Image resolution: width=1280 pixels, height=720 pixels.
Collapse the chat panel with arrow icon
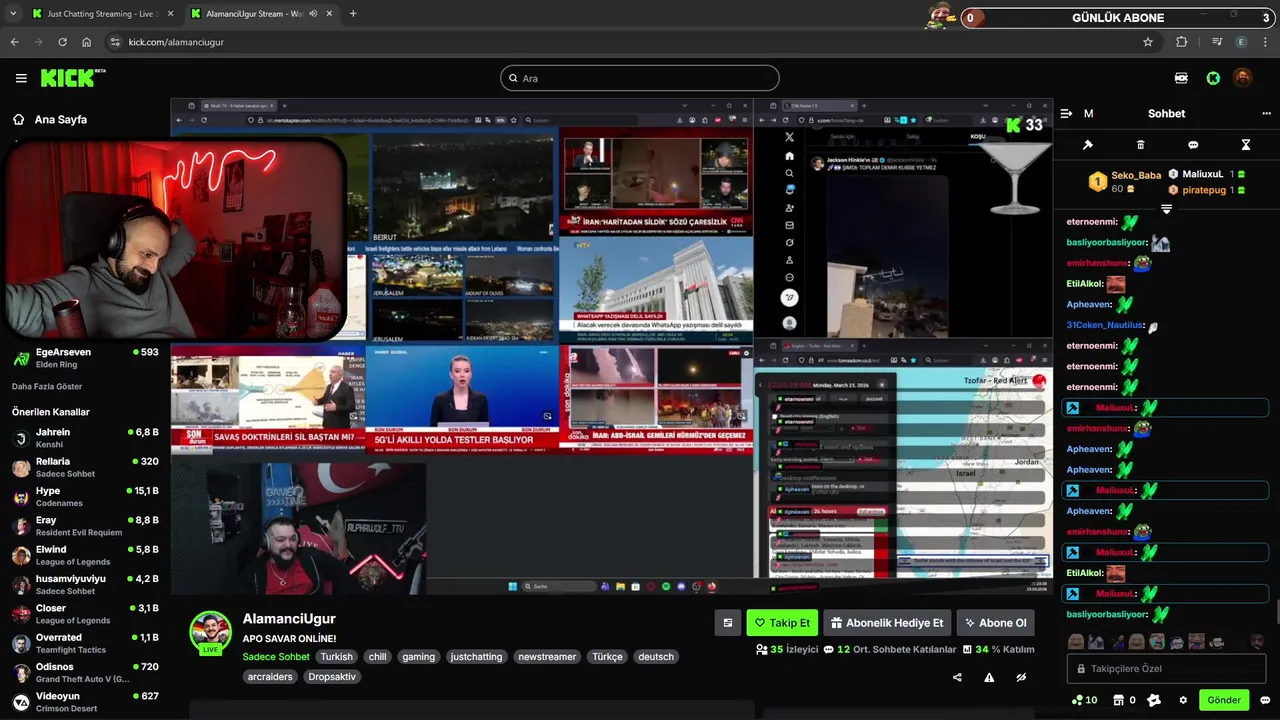(x=1066, y=114)
